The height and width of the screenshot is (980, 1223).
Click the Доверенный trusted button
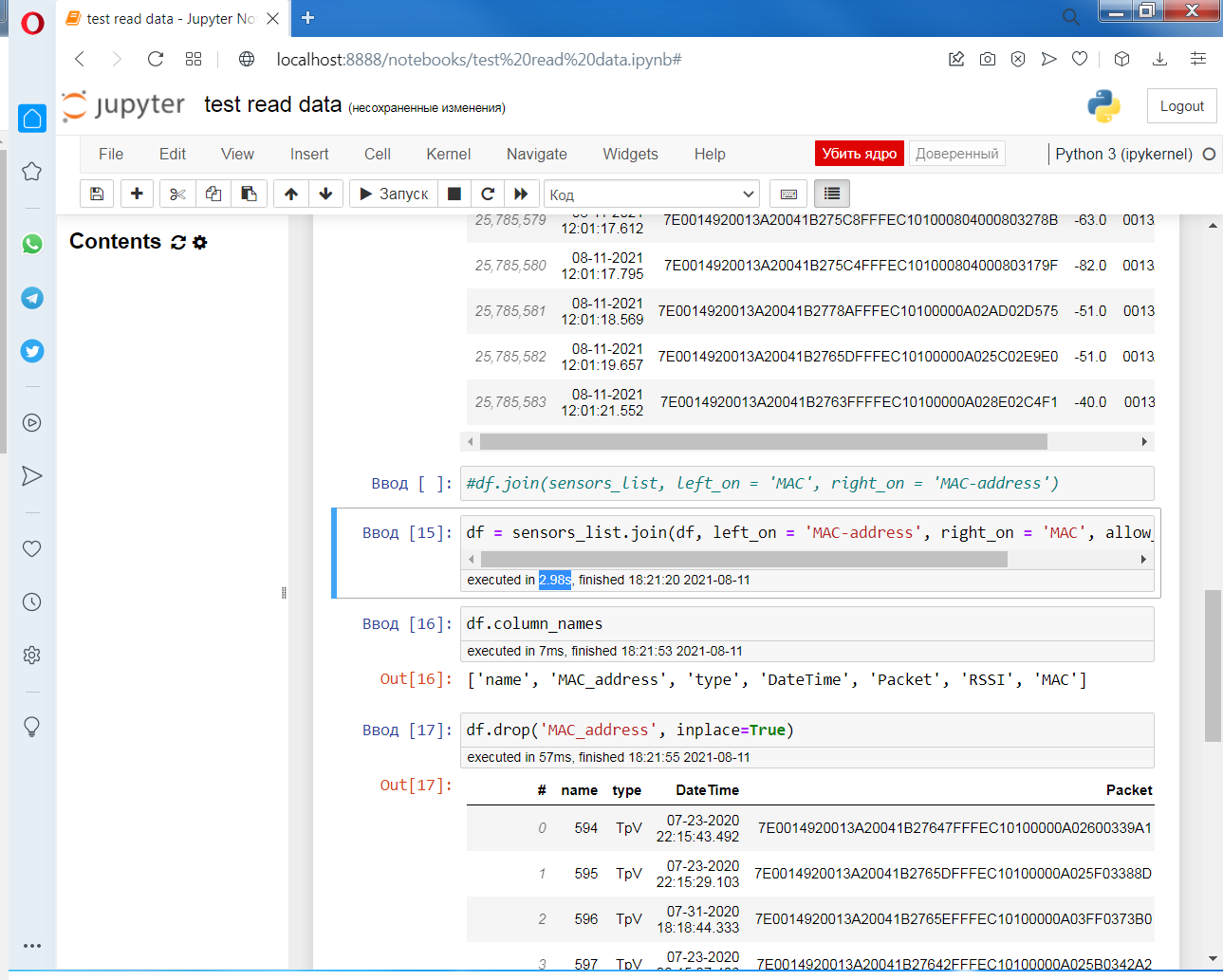pyautogui.click(x=957, y=154)
